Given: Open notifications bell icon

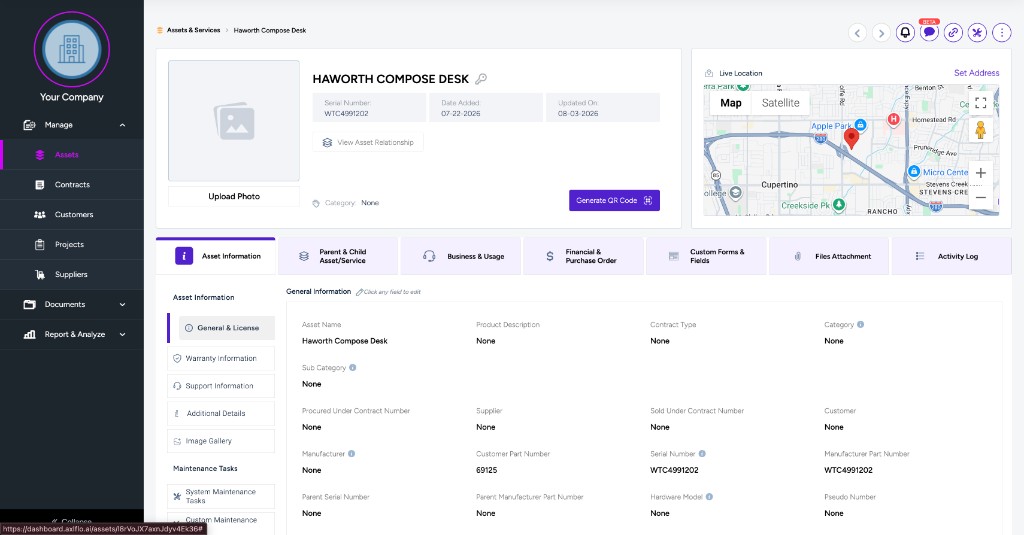Looking at the screenshot, I should [905, 32].
